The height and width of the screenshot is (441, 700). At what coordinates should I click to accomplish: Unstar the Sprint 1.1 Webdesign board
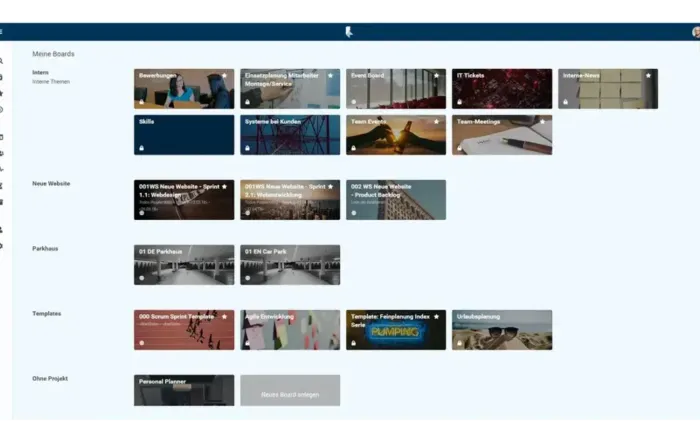pyautogui.click(x=225, y=187)
